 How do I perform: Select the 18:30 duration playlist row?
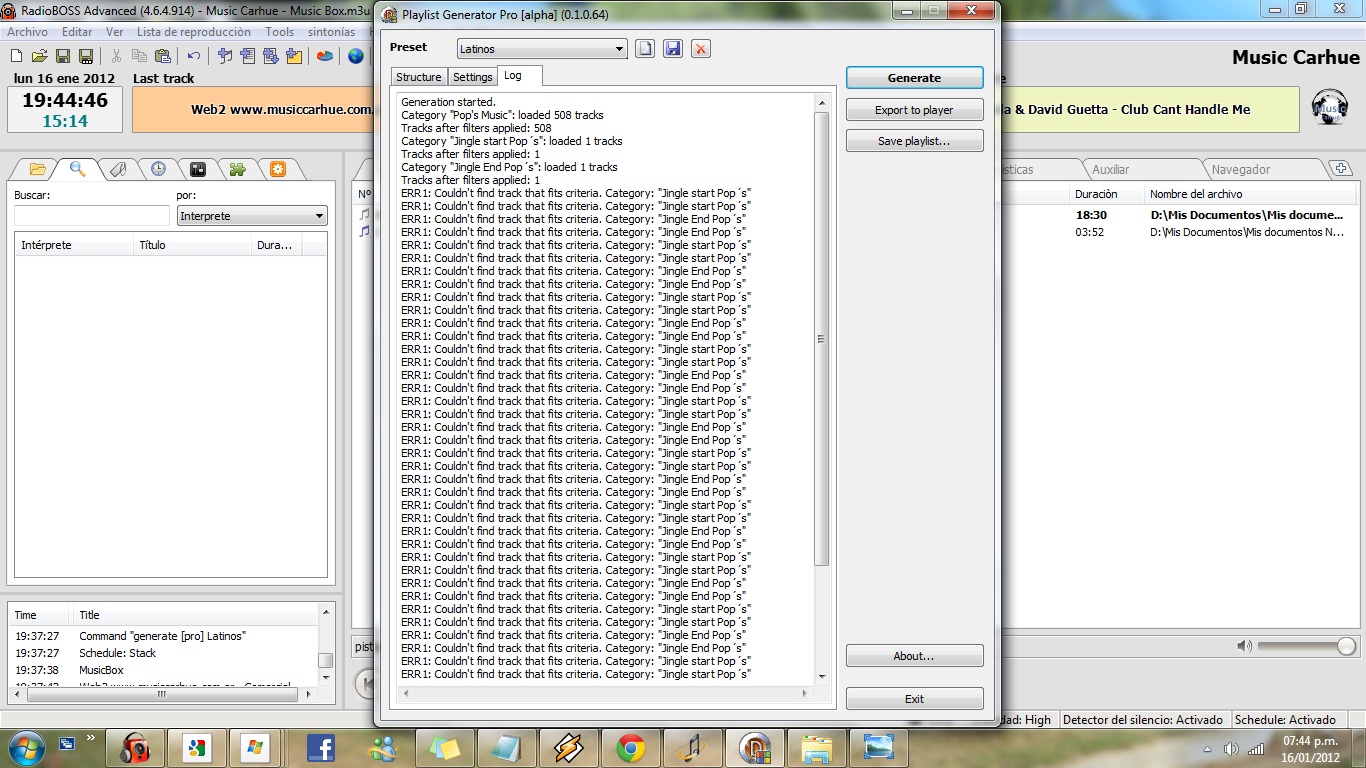click(1180, 215)
